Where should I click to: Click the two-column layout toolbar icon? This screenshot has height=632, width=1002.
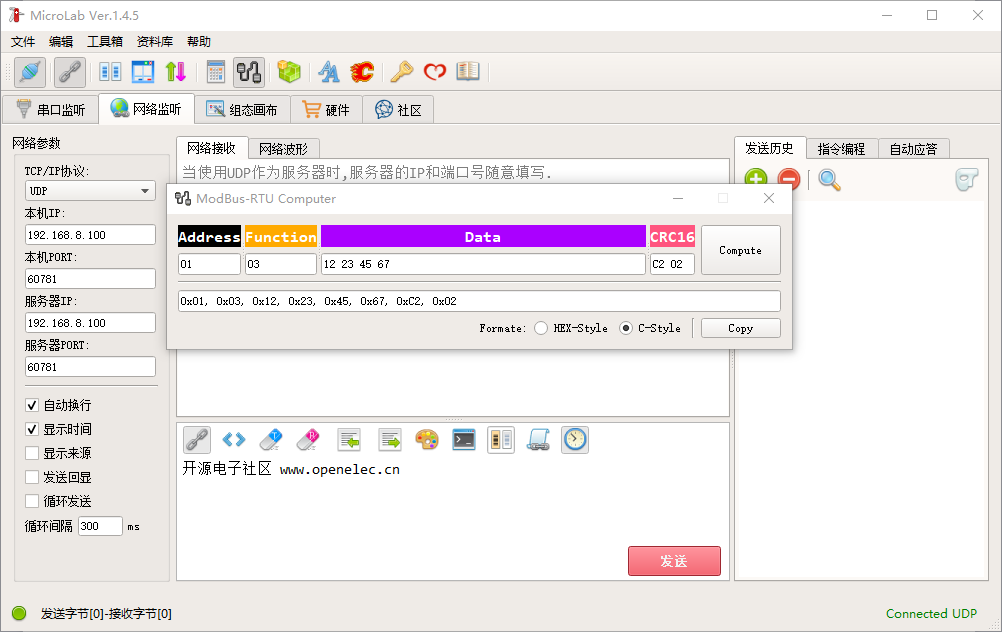tap(111, 72)
